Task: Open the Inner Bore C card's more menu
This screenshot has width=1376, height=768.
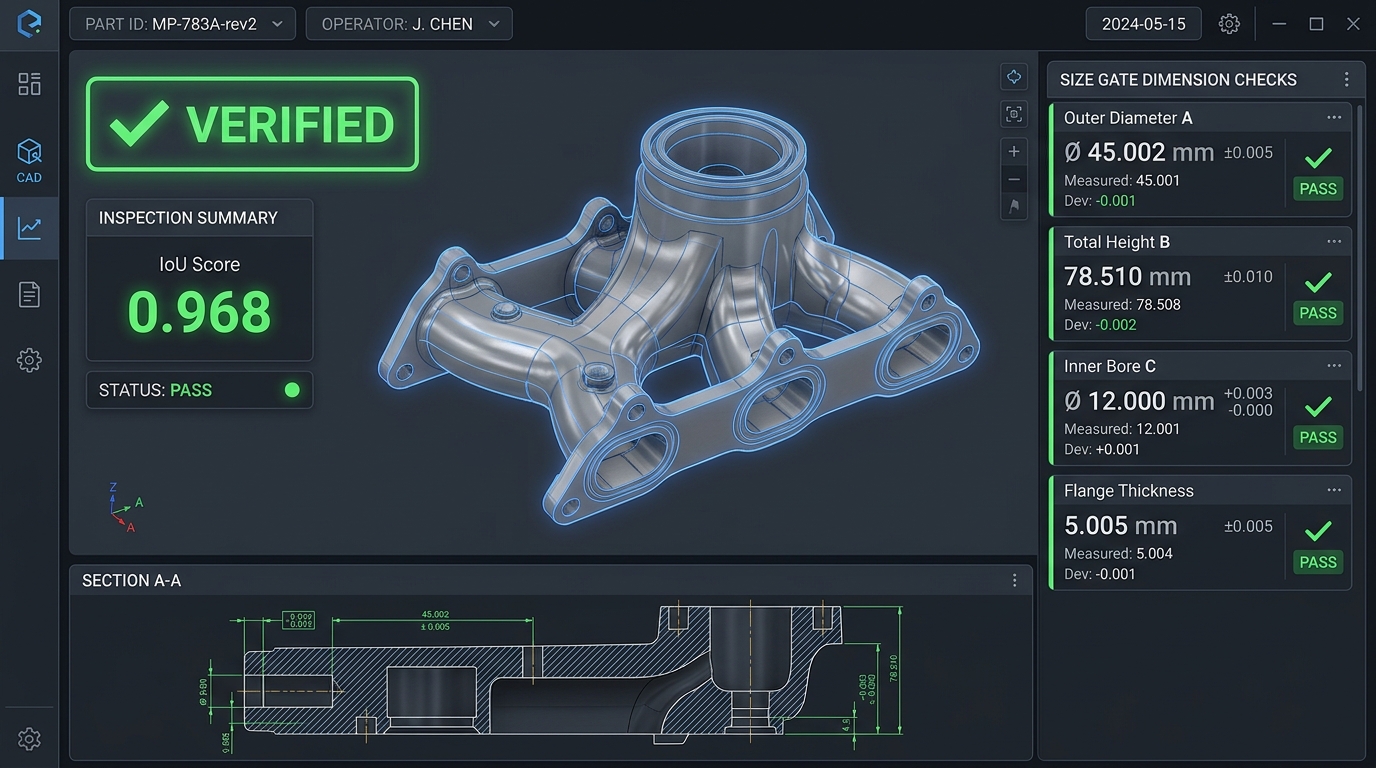Action: pos(1334,366)
